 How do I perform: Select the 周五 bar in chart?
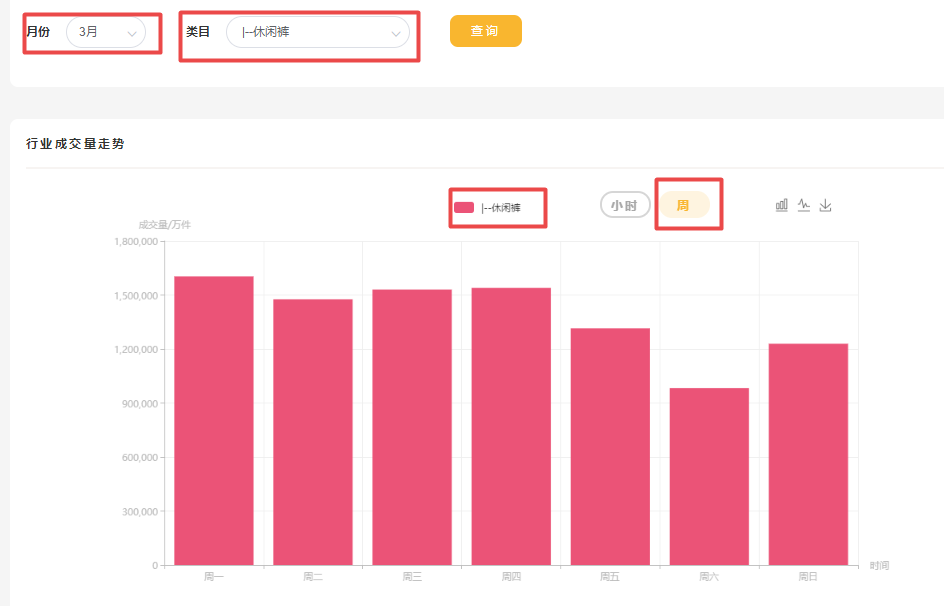pyautogui.click(x=610, y=446)
